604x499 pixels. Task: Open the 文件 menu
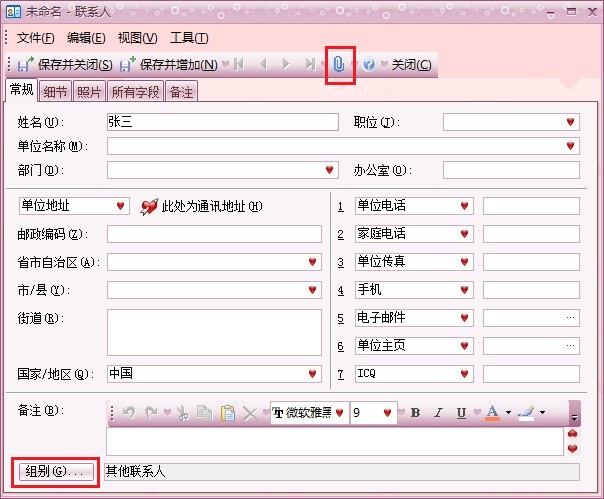point(35,38)
